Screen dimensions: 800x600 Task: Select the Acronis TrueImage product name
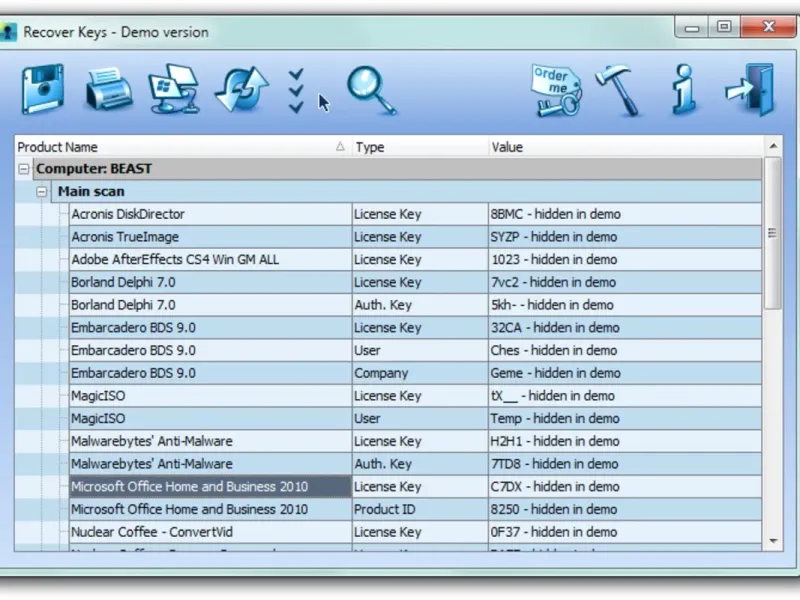tap(125, 237)
